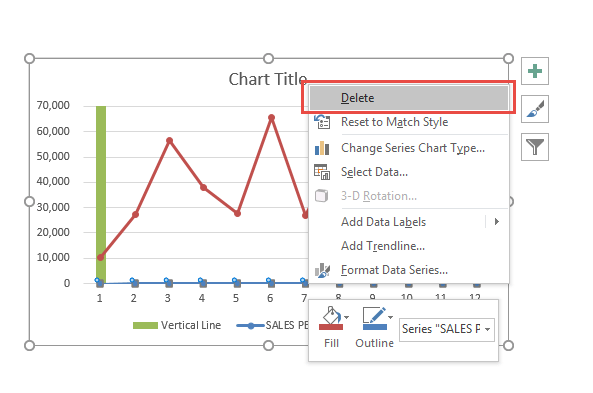Expand the Add Data Labels submenu arrow

tap(497, 222)
